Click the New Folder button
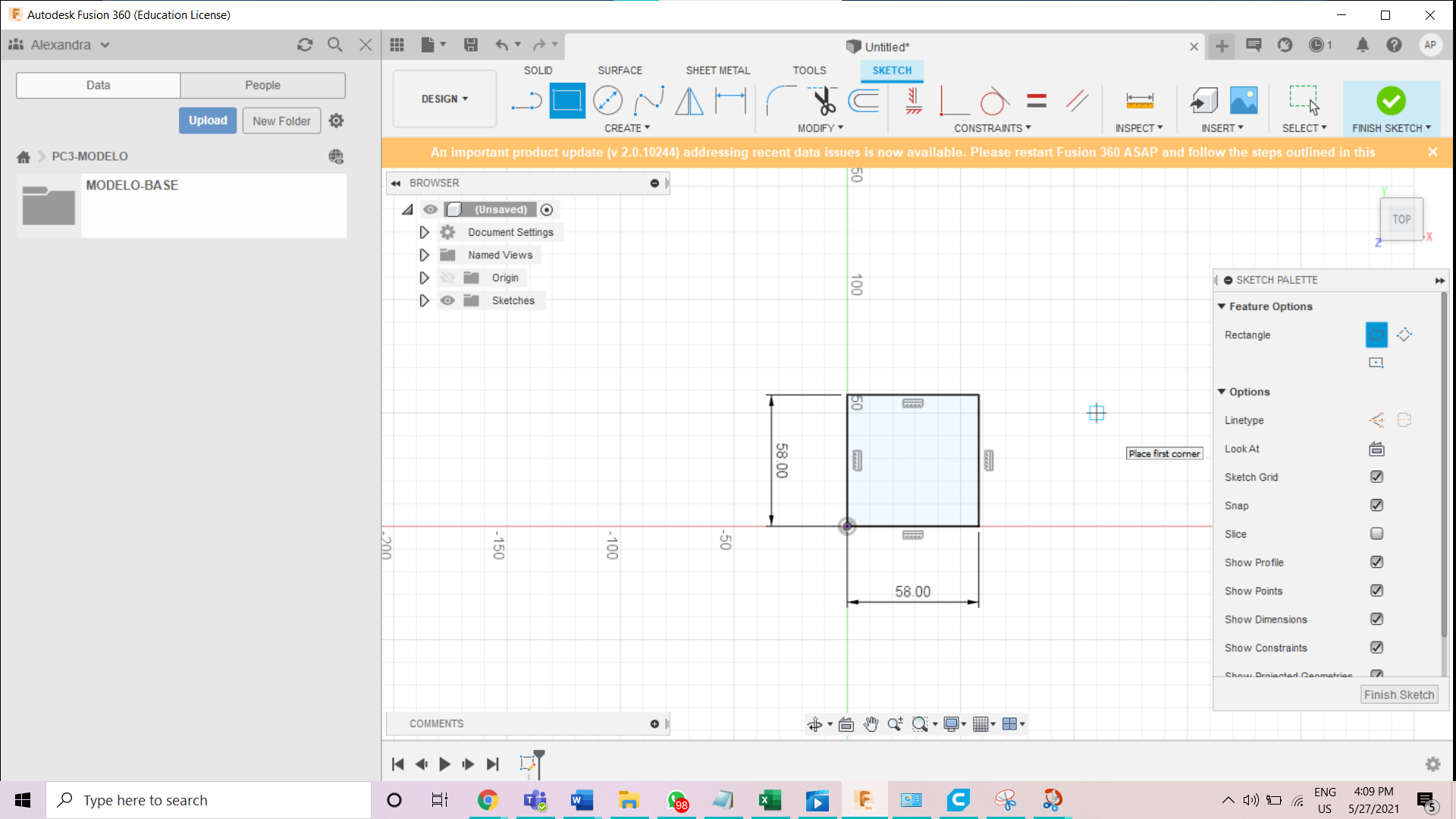 click(281, 121)
